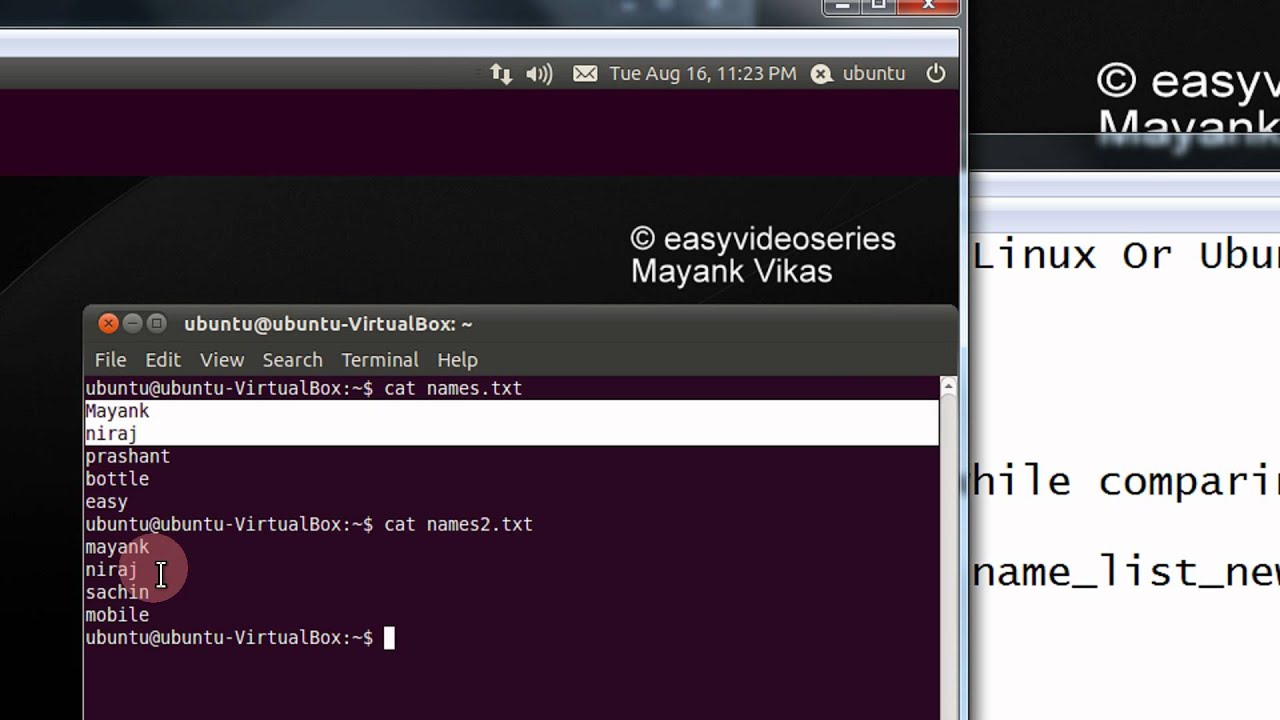Click the lowercase 'mayank' output line

pyautogui.click(x=117, y=547)
